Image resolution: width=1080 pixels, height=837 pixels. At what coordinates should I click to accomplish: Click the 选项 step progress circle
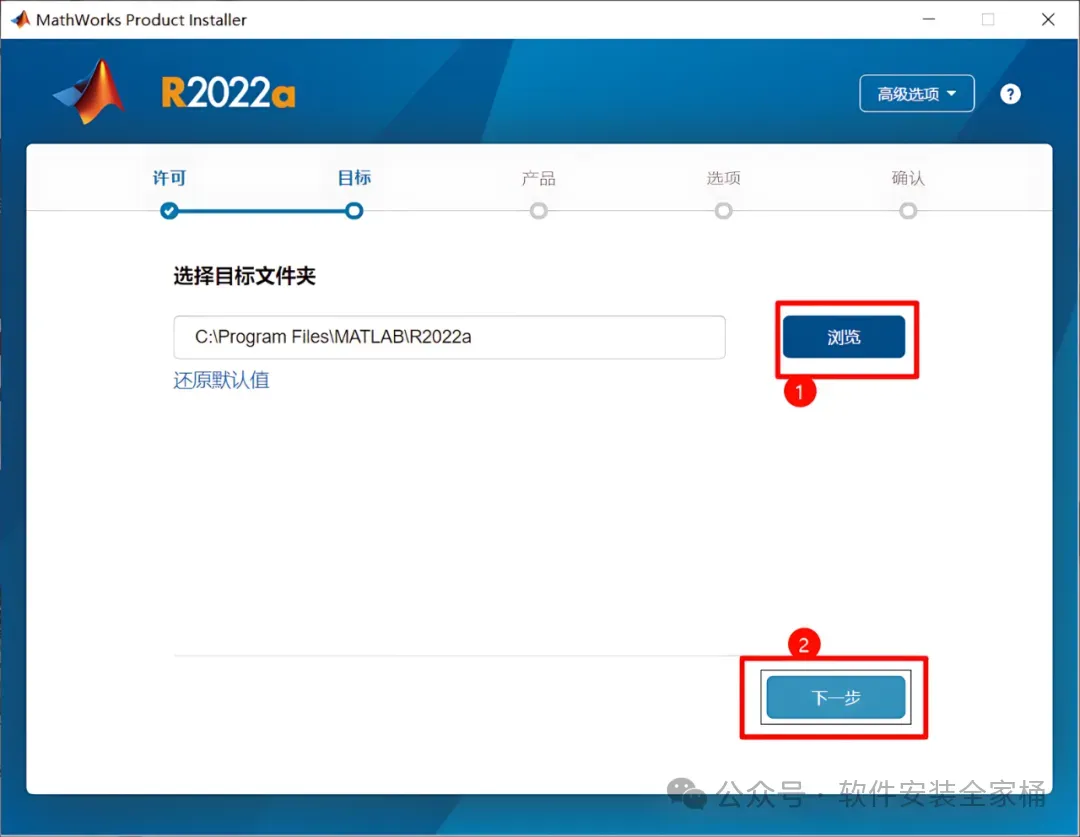(x=723, y=211)
